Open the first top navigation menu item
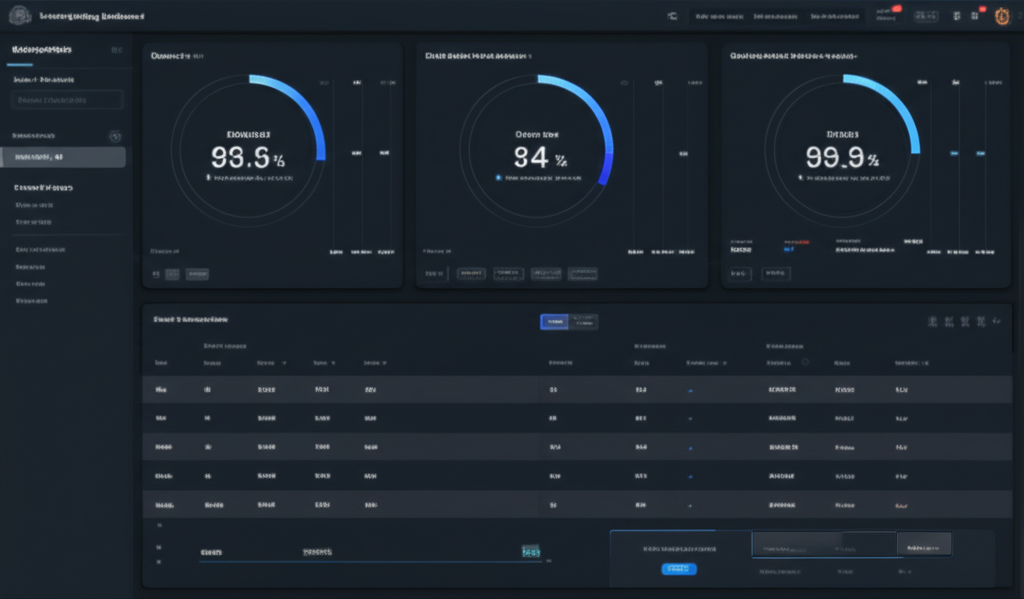 click(x=719, y=16)
